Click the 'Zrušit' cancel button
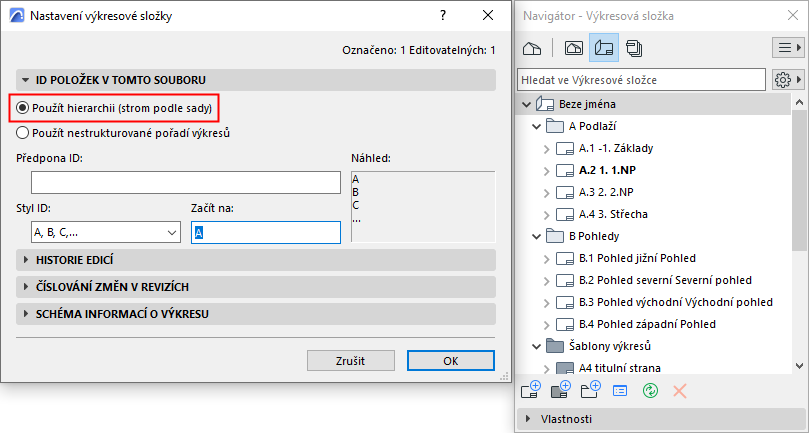This screenshot has height=433, width=809. (351, 360)
